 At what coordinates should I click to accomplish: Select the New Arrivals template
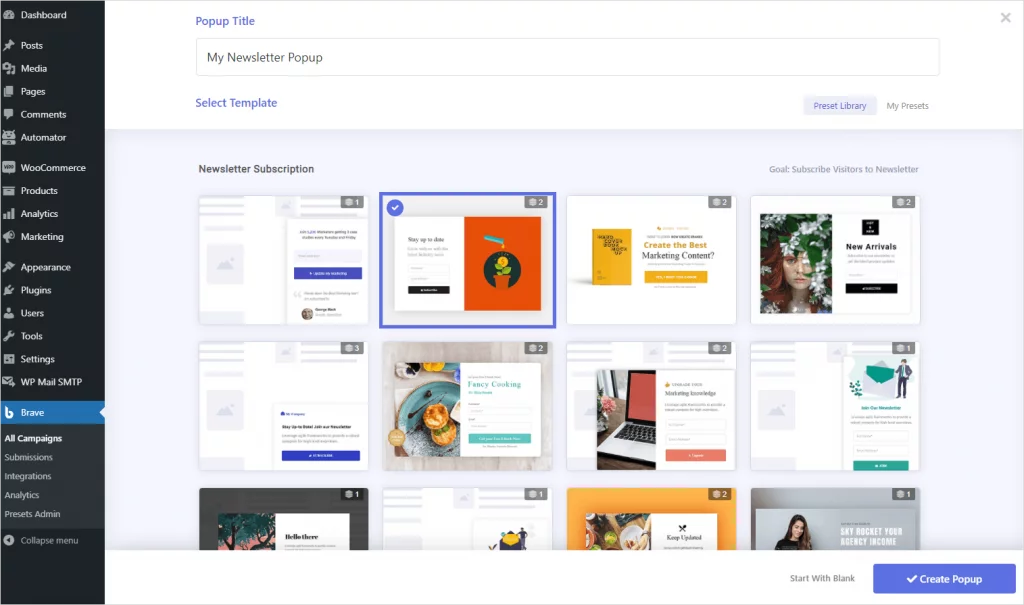[835, 259]
